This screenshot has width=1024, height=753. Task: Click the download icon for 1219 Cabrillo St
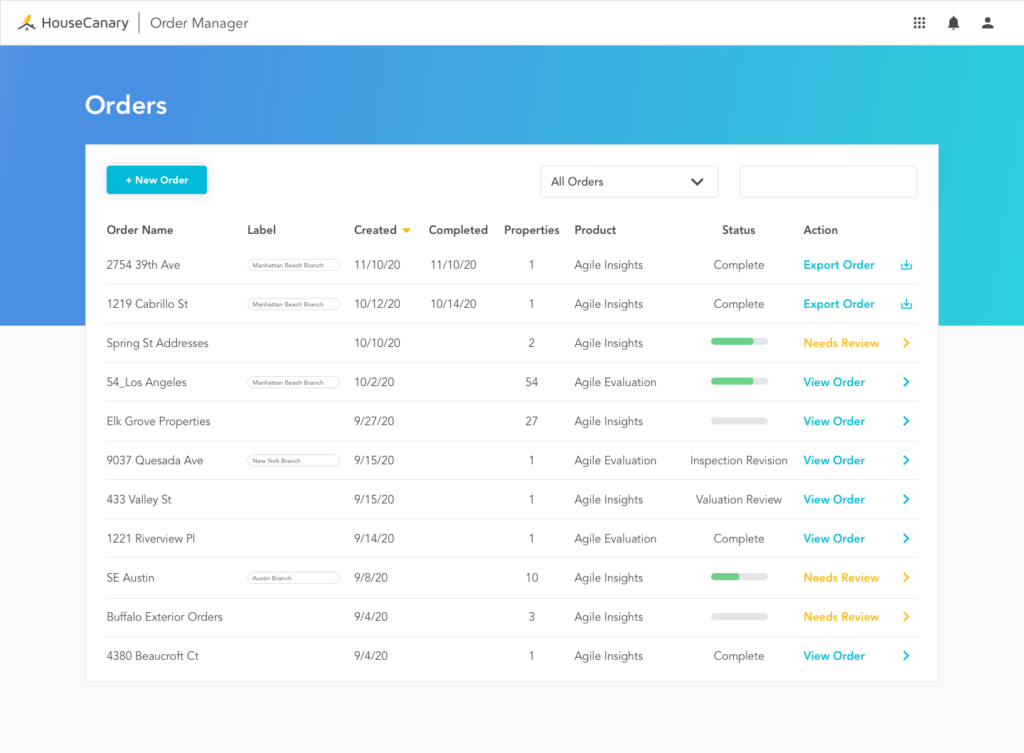click(905, 304)
